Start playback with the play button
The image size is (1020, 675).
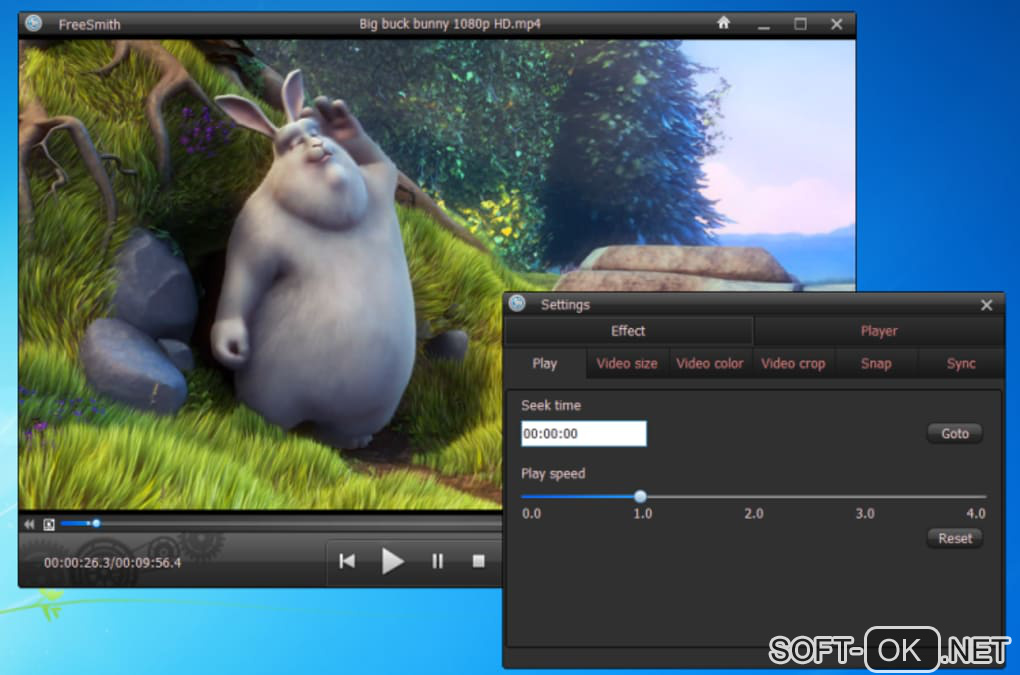click(392, 561)
